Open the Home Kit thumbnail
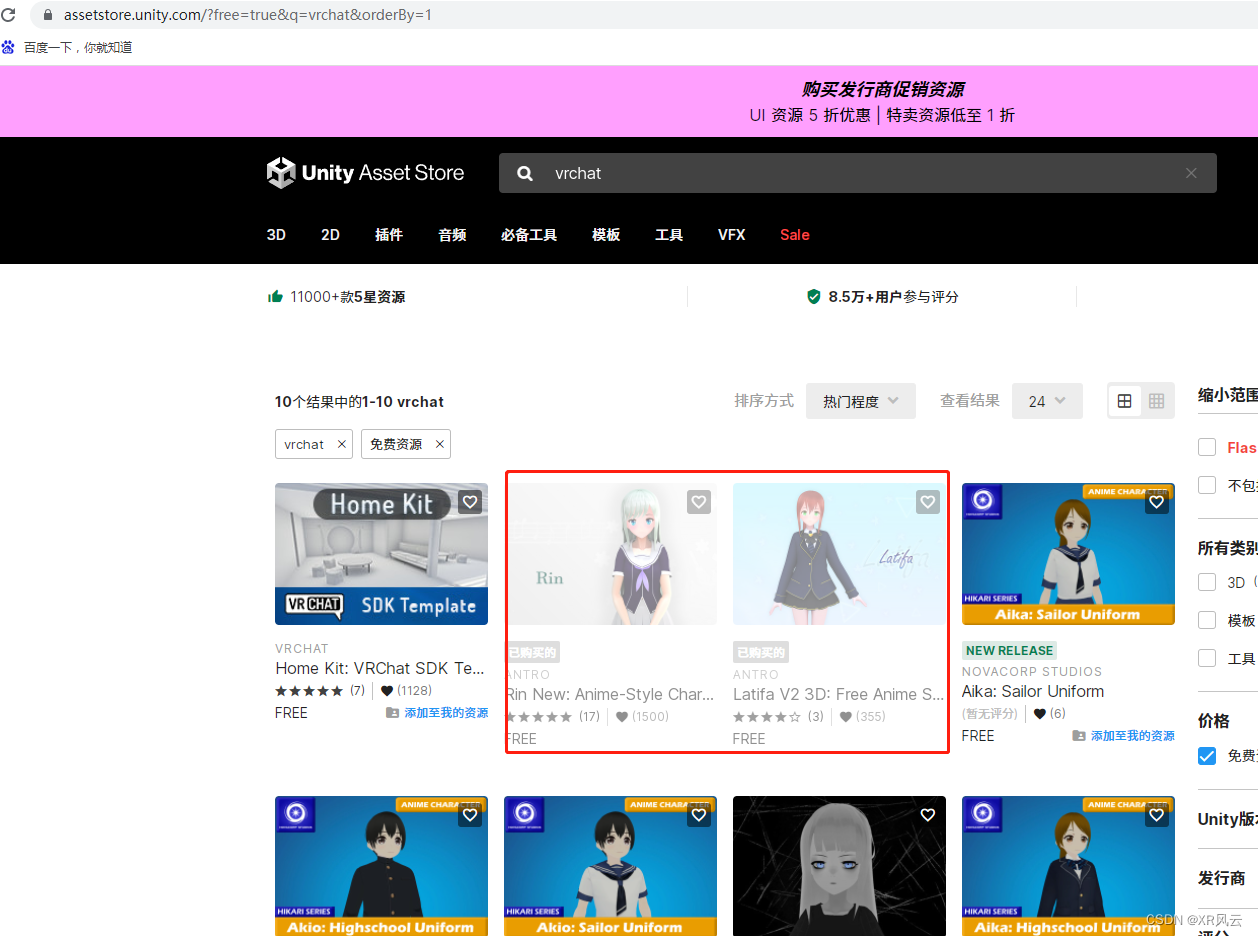The width and height of the screenshot is (1258, 936). [382, 554]
